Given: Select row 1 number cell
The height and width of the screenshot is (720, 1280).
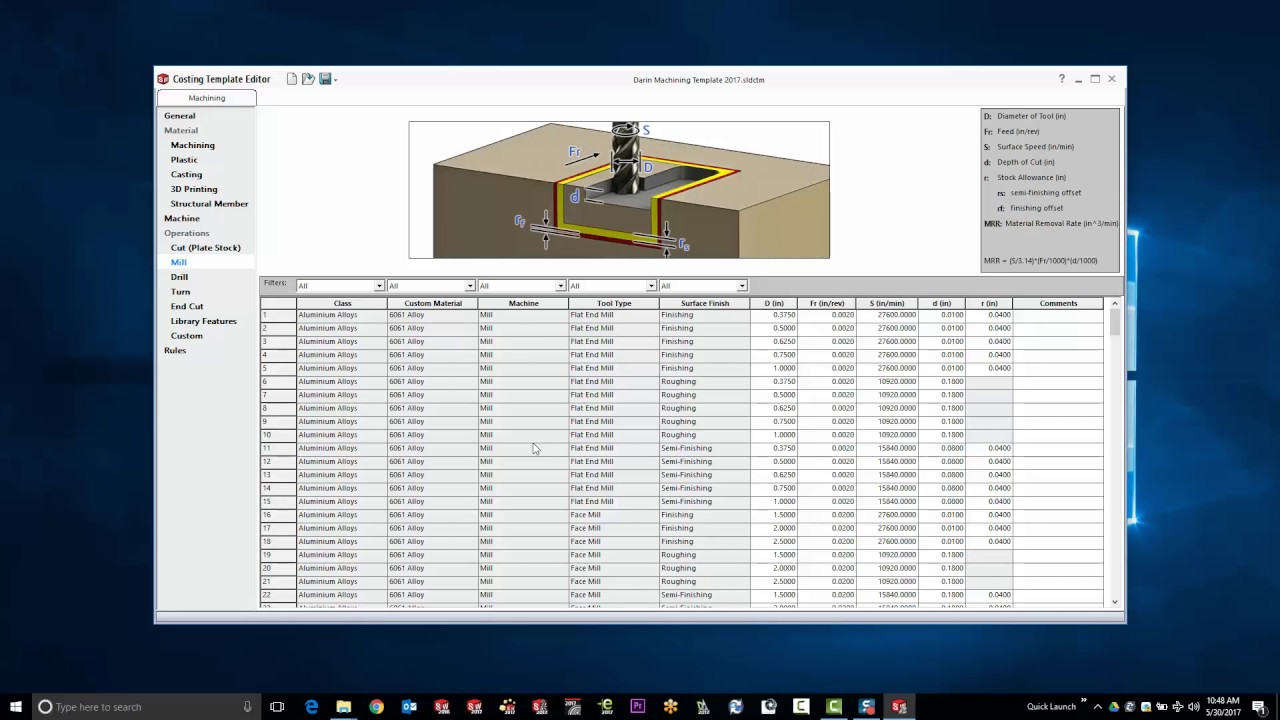Looking at the screenshot, I should (x=278, y=315).
